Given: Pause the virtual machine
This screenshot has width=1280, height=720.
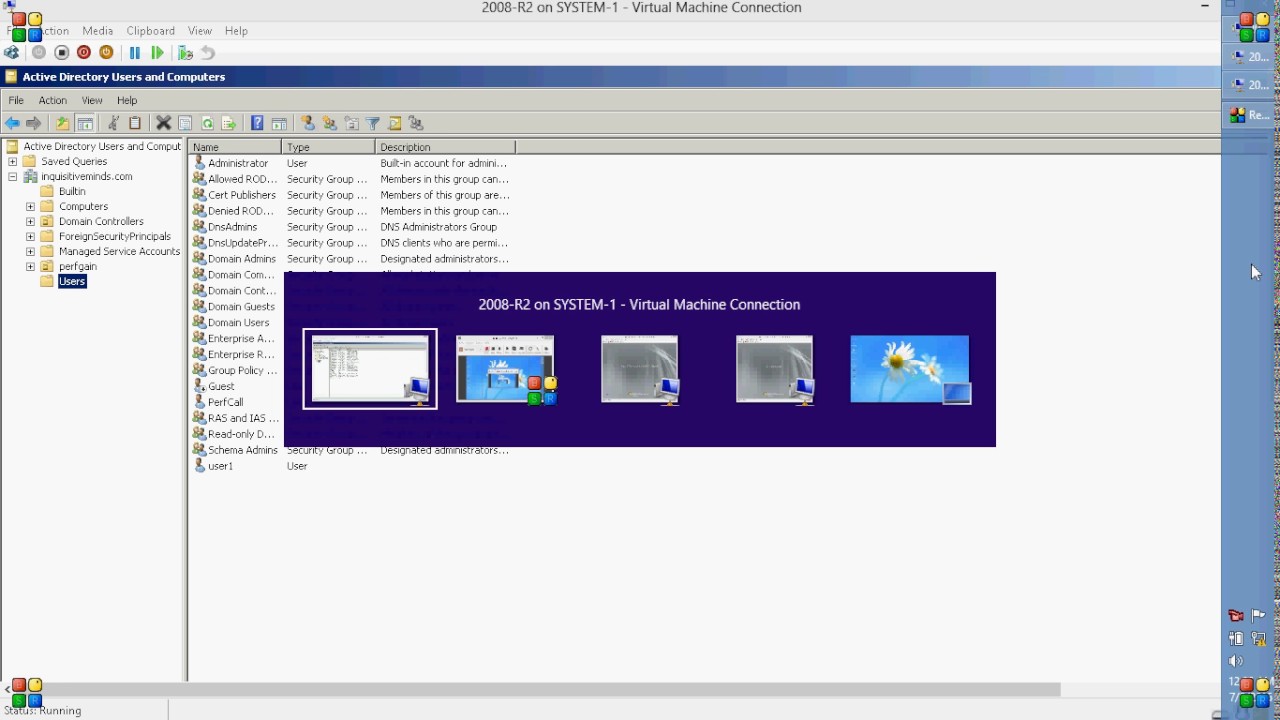Looking at the screenshot, I should (135, 53).
